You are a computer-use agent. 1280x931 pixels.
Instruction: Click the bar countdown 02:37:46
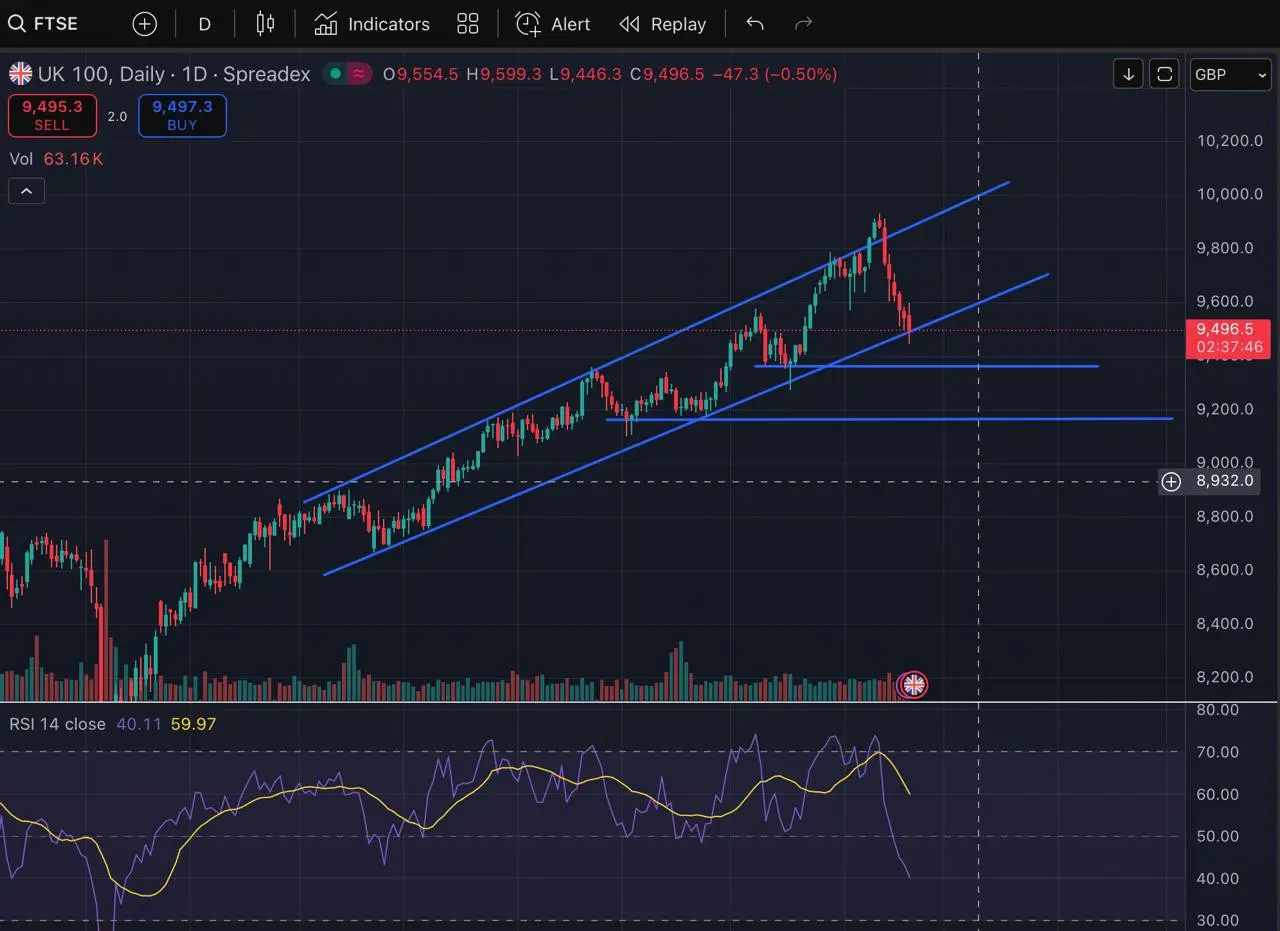coord(1228,347)
